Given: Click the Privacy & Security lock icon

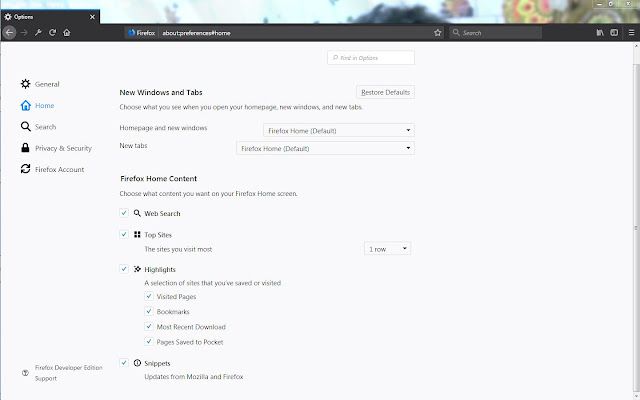Looking at the screenshot, I should click(x=25, y=148).
